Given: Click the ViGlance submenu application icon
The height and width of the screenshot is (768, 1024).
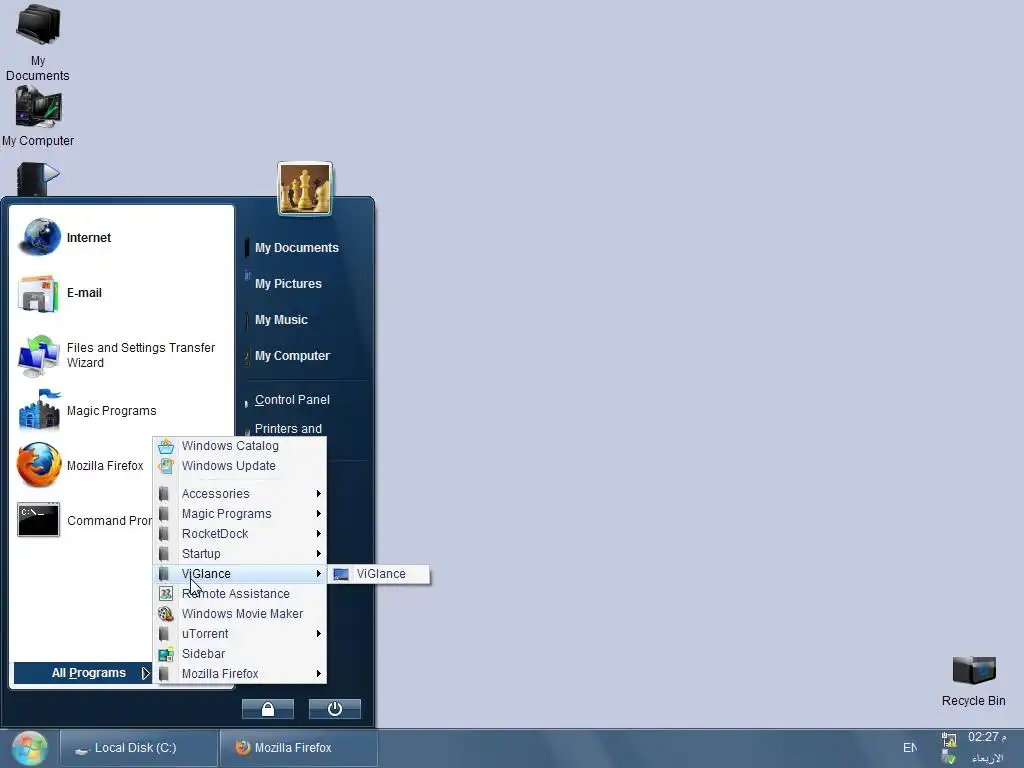Looking at the screenshot, I should click(341, 574).
